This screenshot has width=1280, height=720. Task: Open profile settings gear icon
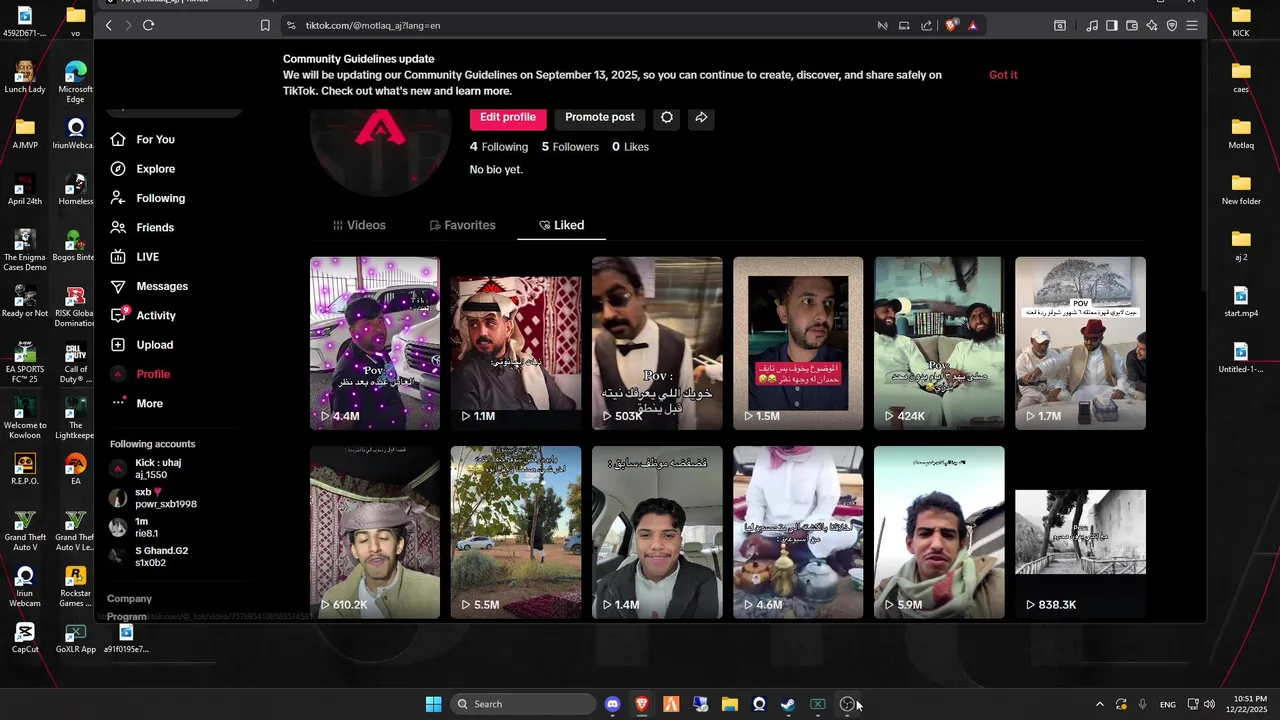tap(667, 117)
